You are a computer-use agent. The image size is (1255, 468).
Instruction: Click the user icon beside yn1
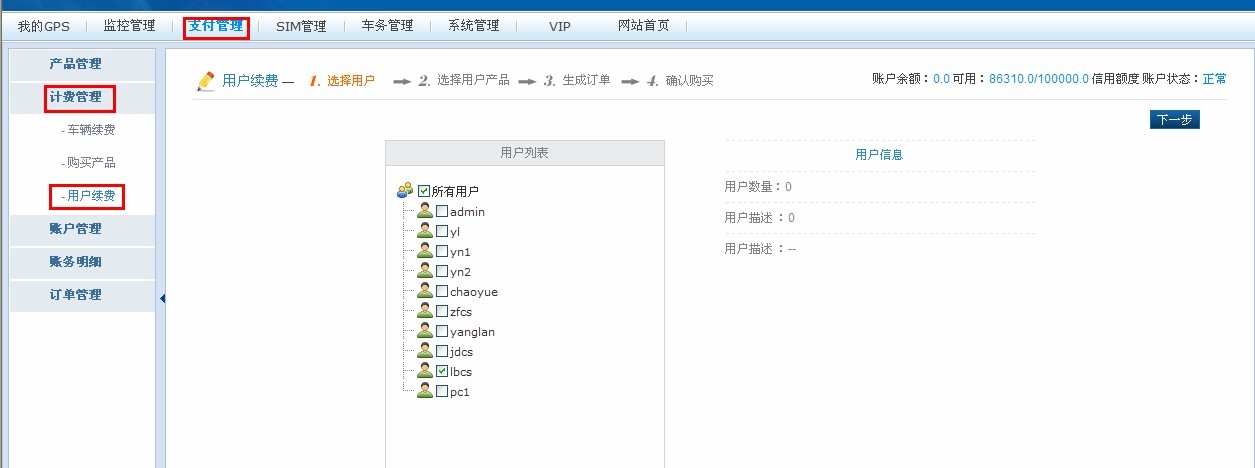coord(425,251)
